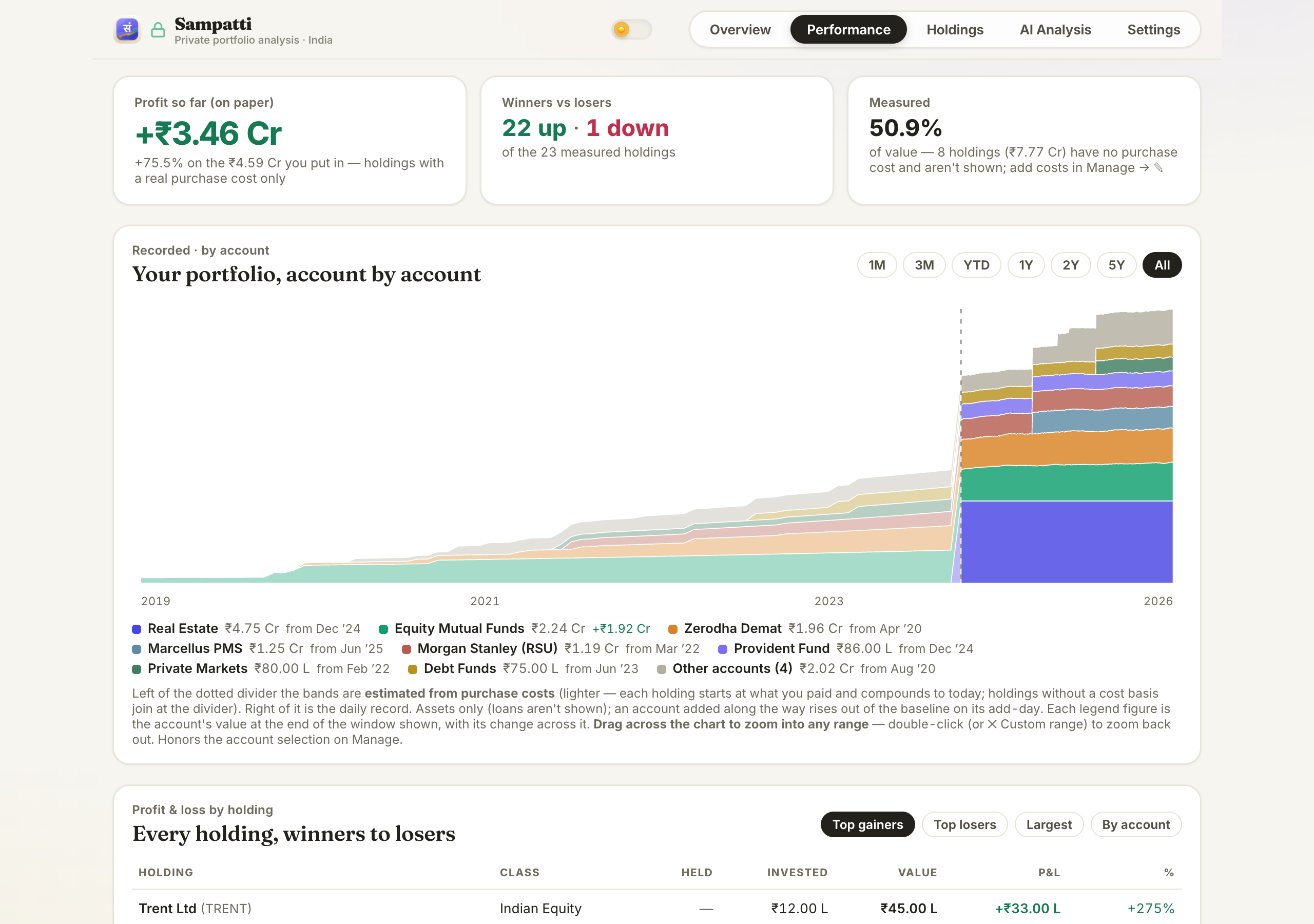Click the VALUE column header
The image size is (1314, 924).
point(917,873)
